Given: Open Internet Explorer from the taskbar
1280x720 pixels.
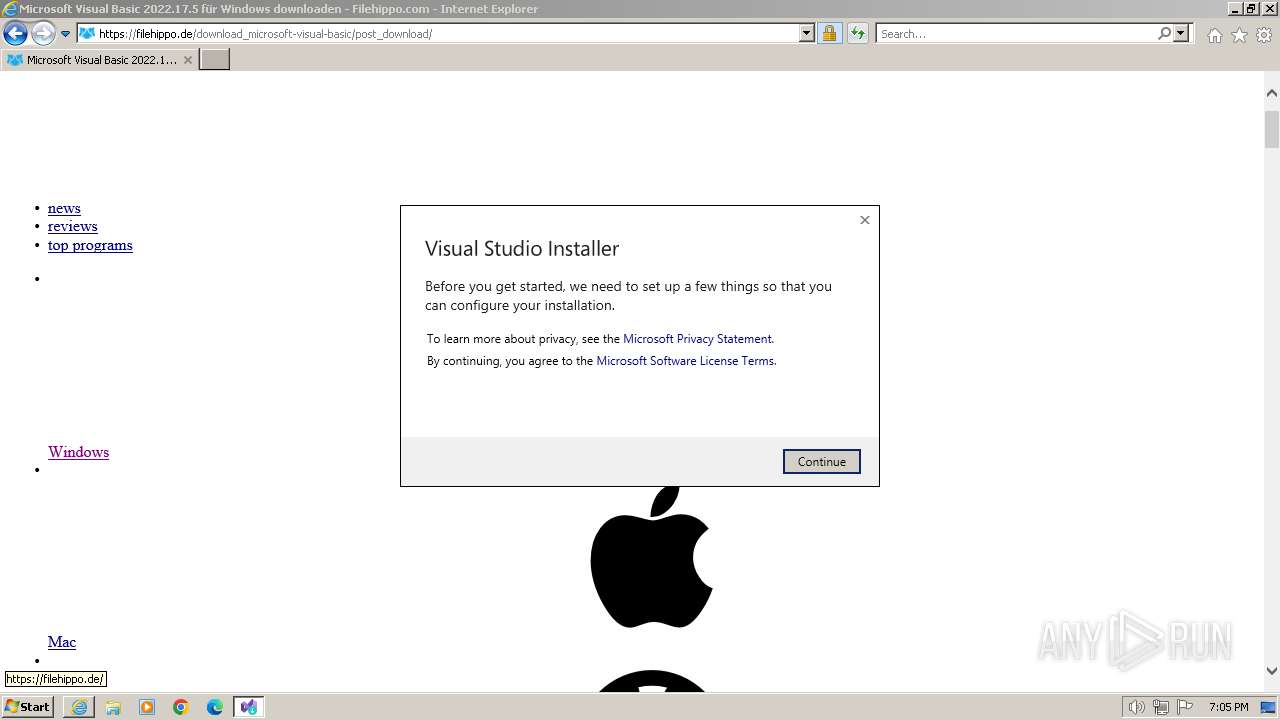Looking at the screenshot, I should point(79,707).
